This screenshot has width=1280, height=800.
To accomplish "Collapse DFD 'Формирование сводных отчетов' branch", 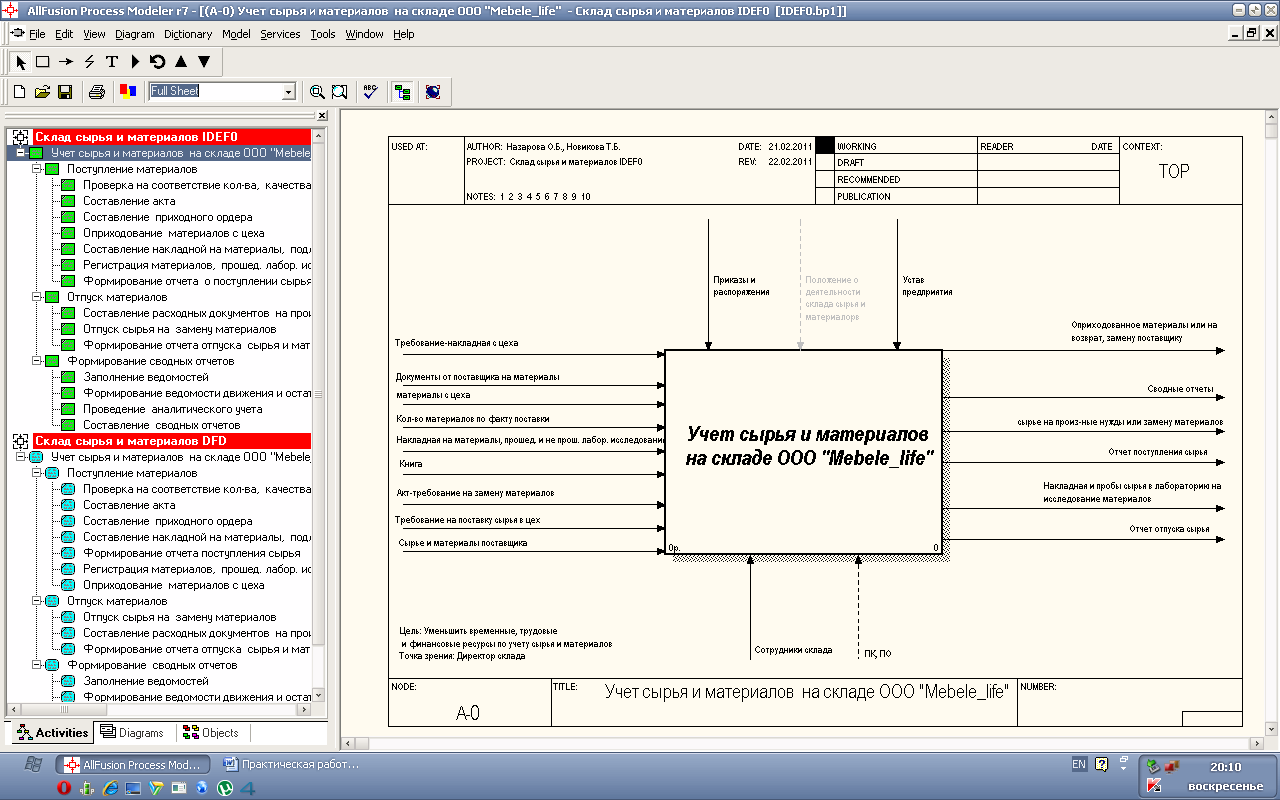I will [x=35, y=665].
